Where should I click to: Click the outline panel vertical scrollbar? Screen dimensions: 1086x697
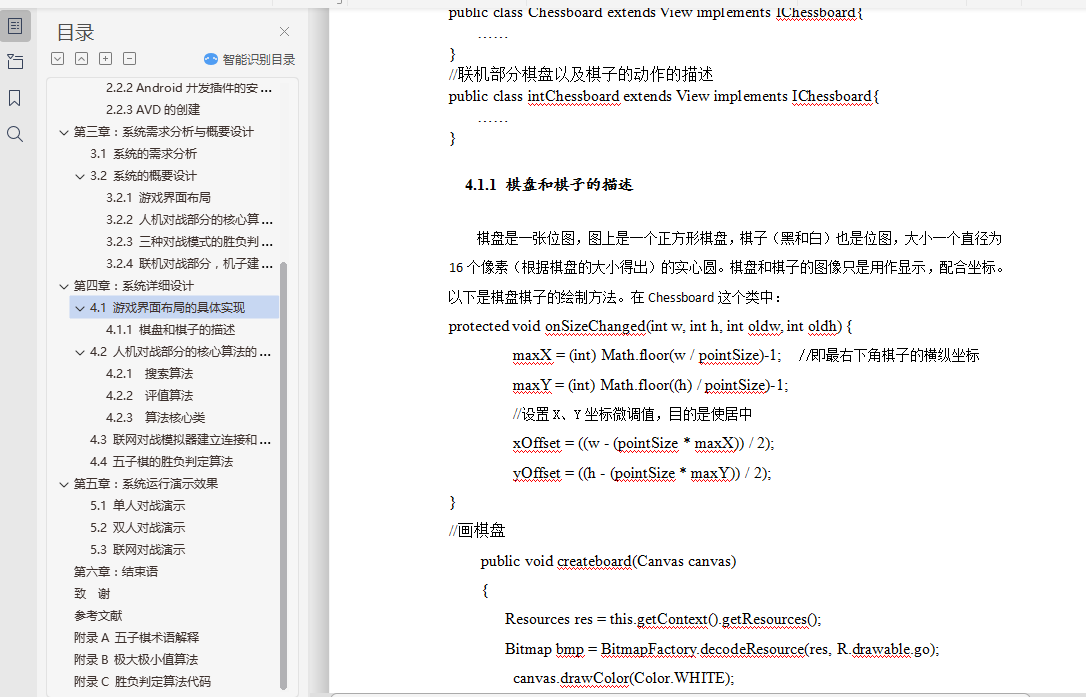(283, 475)
